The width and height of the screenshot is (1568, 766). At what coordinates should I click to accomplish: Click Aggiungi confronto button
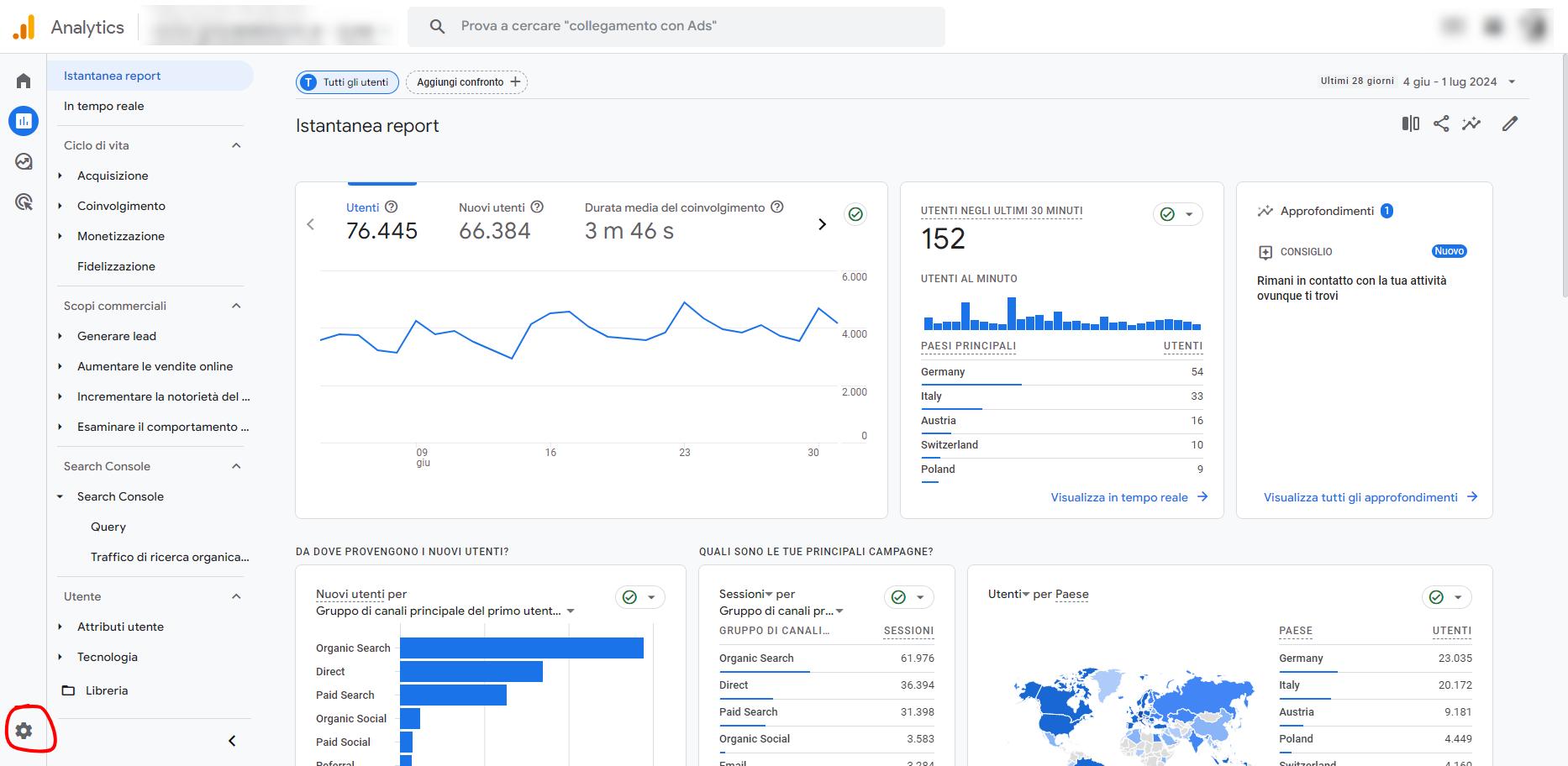(467, 82)
